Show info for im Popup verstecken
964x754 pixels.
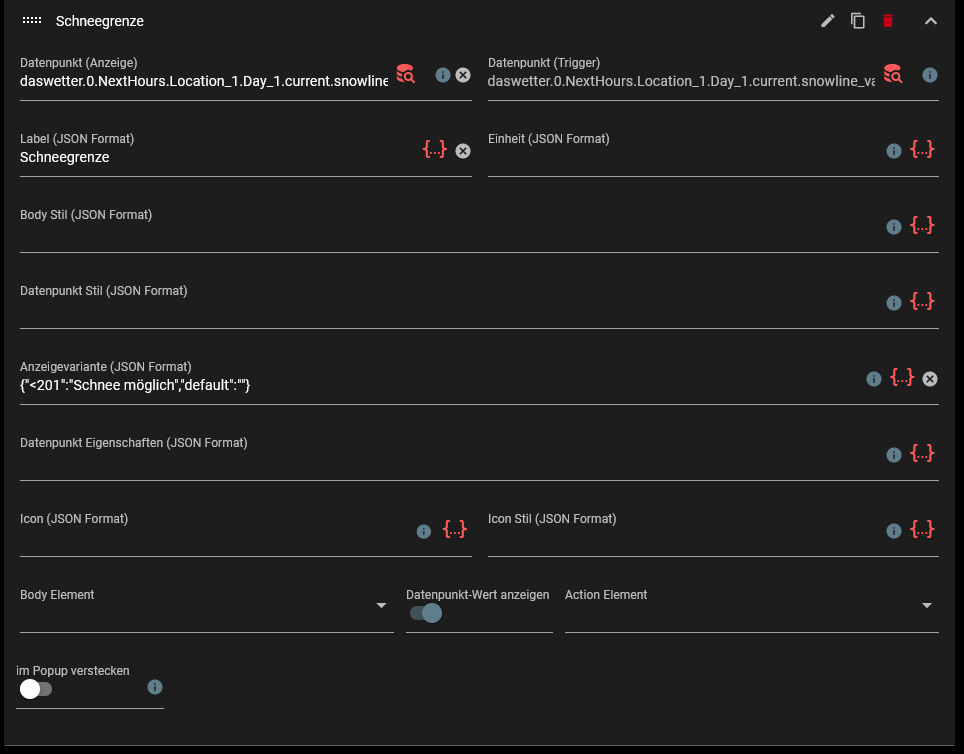pyautogui.click(x=155, y=687)
